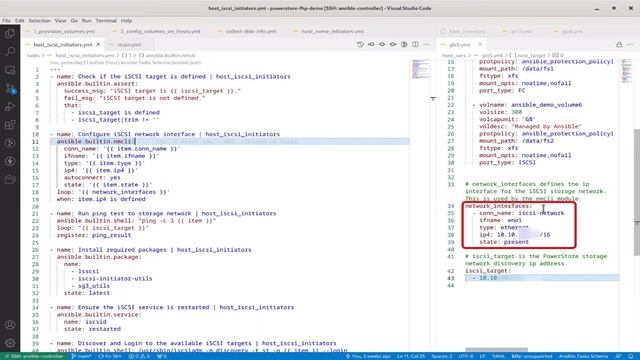Viewport: 640px width, 360px height.
Task: Click 'port_type: ISCSI' on right line 30
Action: pyautogui.click(x=507, y=162)
